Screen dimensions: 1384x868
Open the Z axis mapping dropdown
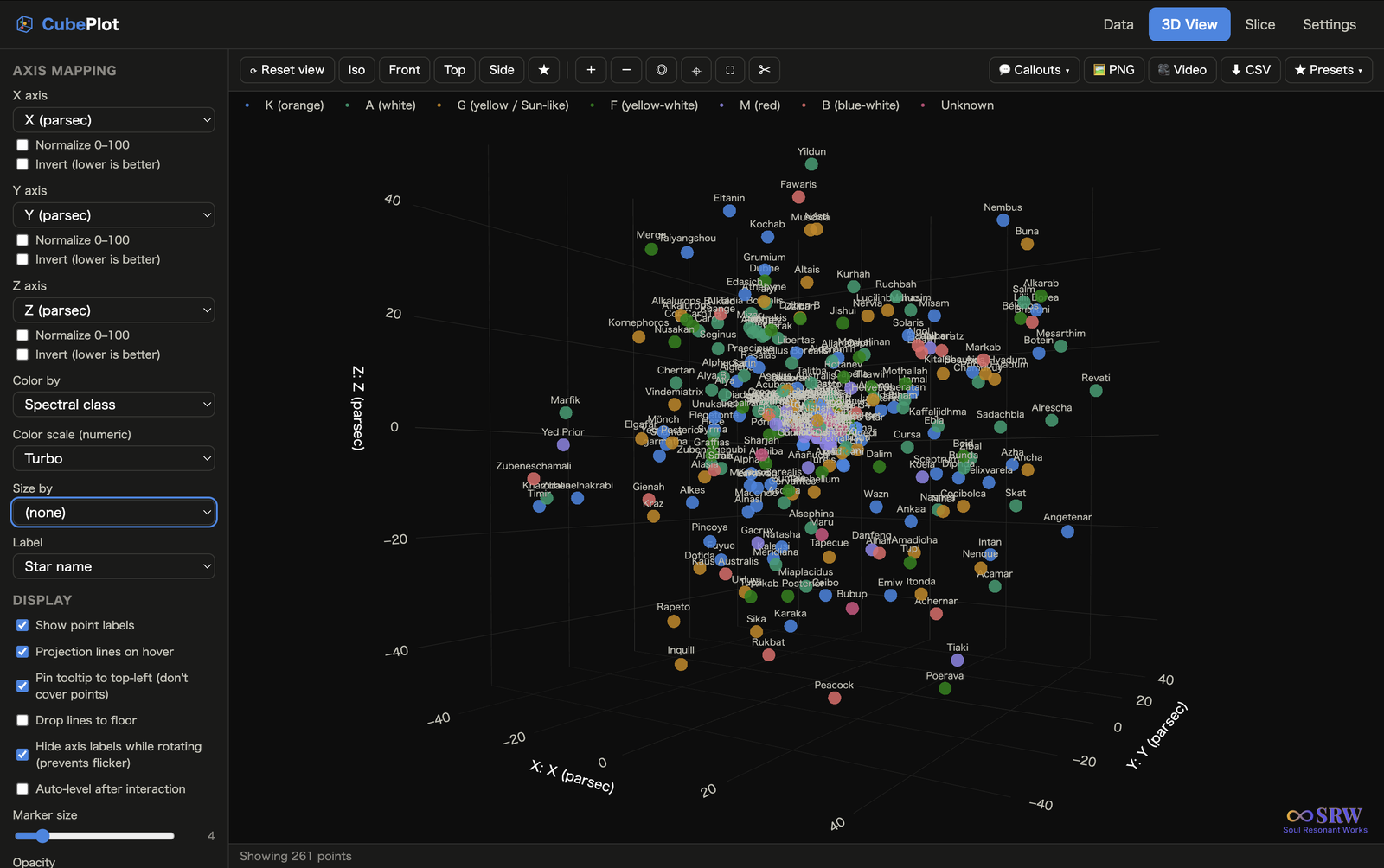[x=114, y=310]
